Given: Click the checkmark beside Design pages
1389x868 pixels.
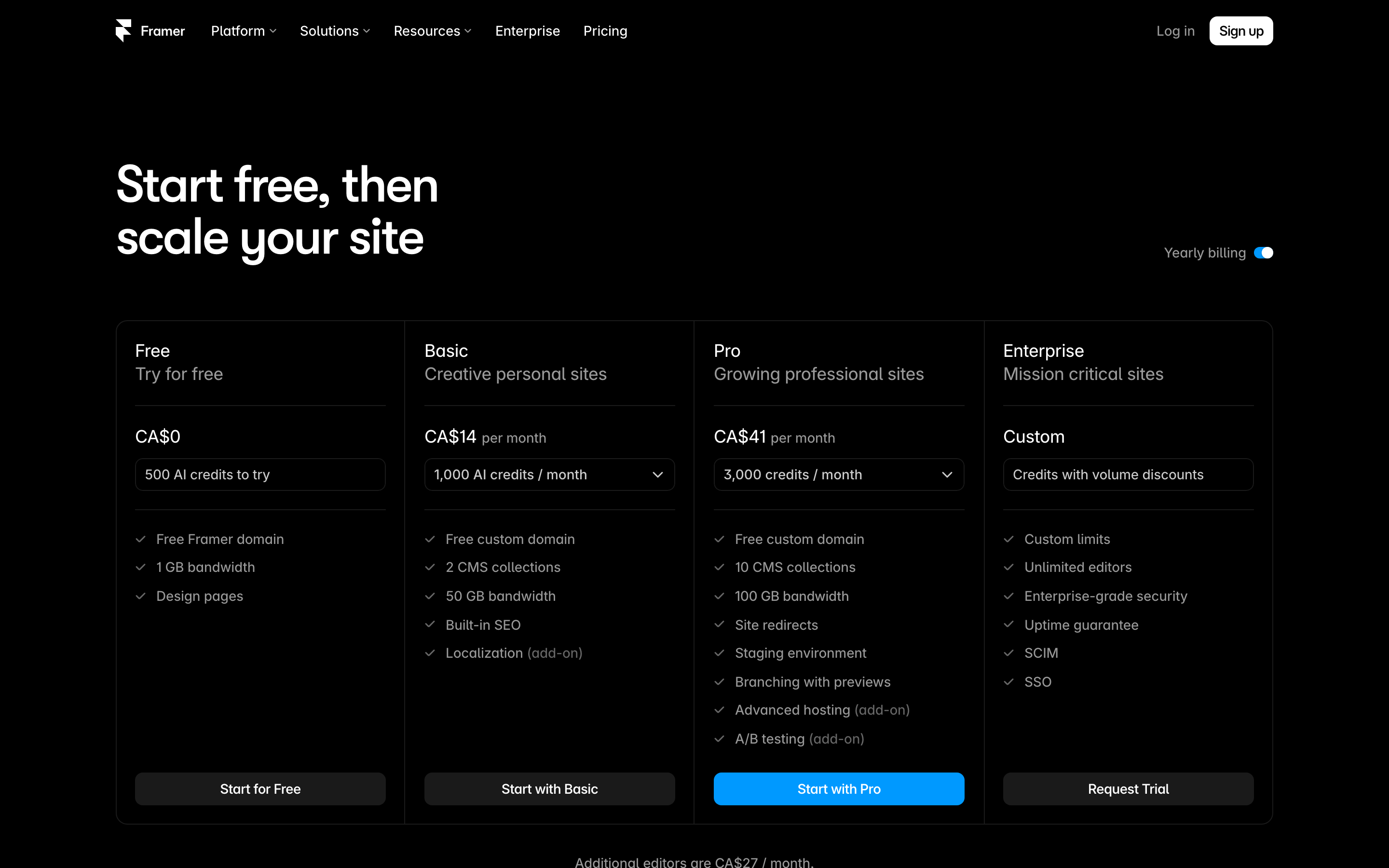Looking at the screenshot, I should pos(141,596).
